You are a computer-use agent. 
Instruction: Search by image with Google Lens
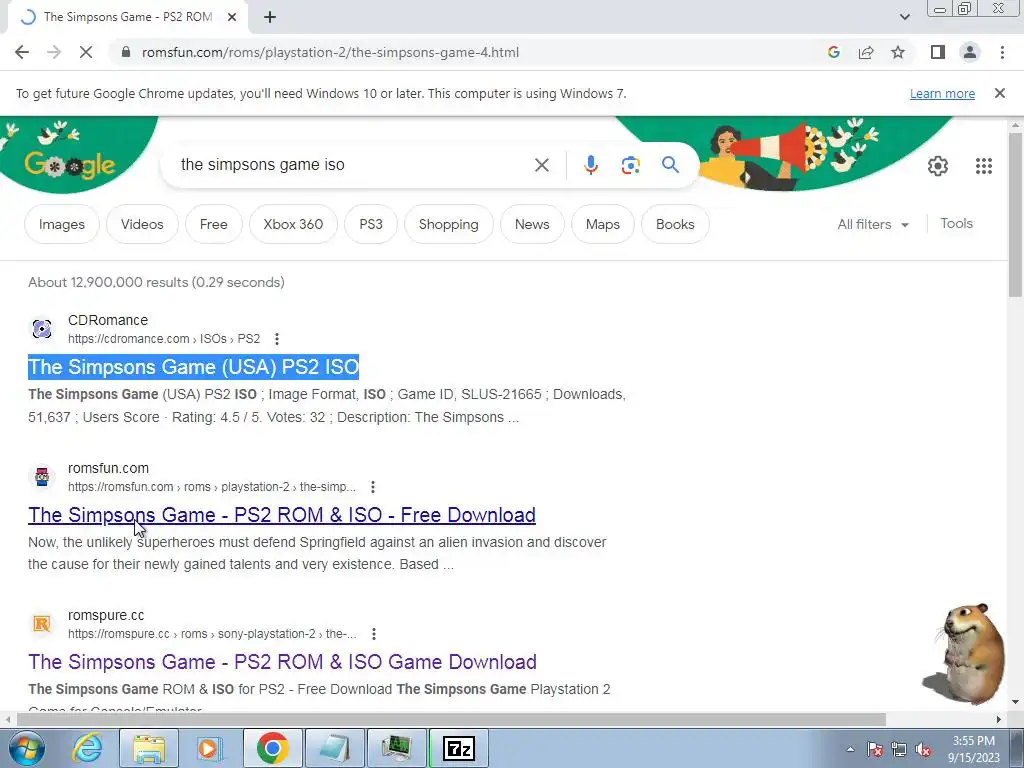pyautogui.click(x=630, y=165)
